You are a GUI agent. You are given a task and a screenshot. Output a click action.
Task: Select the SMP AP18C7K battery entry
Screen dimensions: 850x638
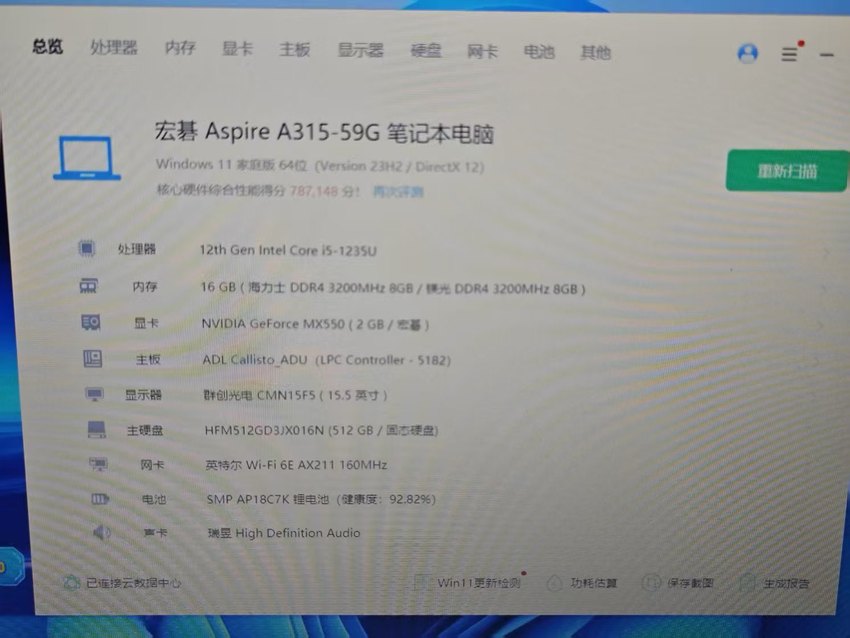(x=321, y=499)
